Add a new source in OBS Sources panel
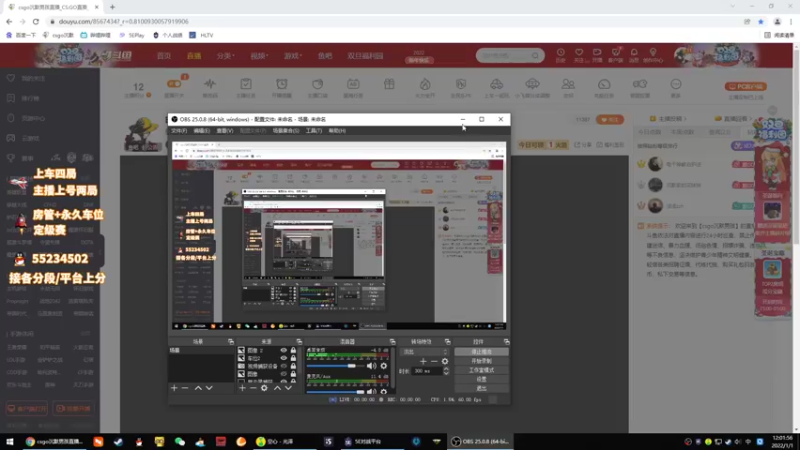Image resolution: width=800 pixels, height=450 pixels. (242, 388)
